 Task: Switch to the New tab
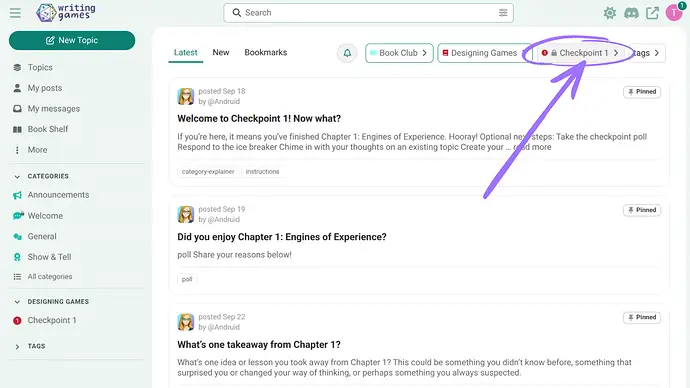(221, 52)
